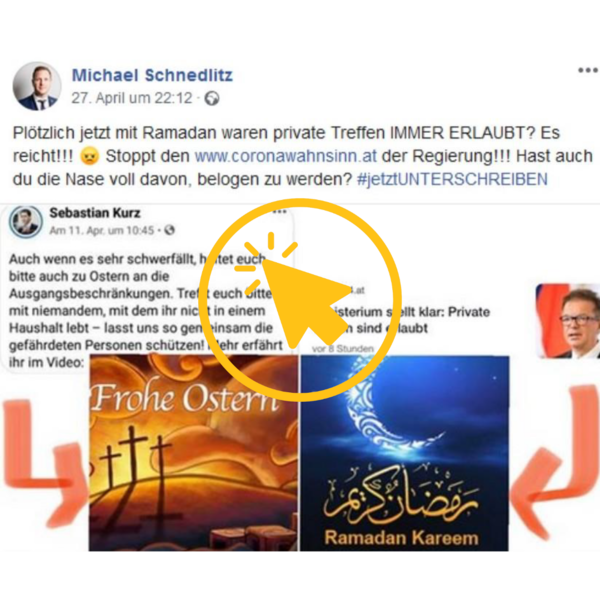The height and width of the screenshot is (600, 600).
Task: Click the angry face emoji
Action: click(90, 156)
